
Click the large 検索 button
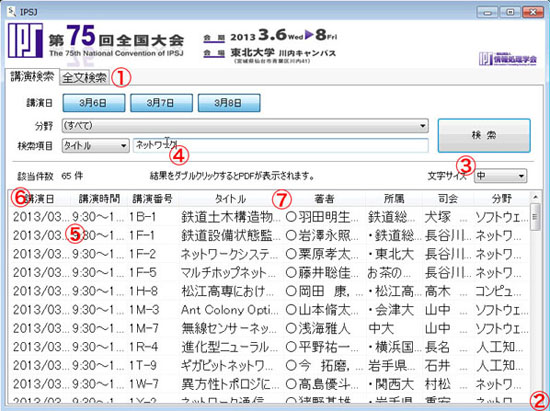[x=484, y=135]
